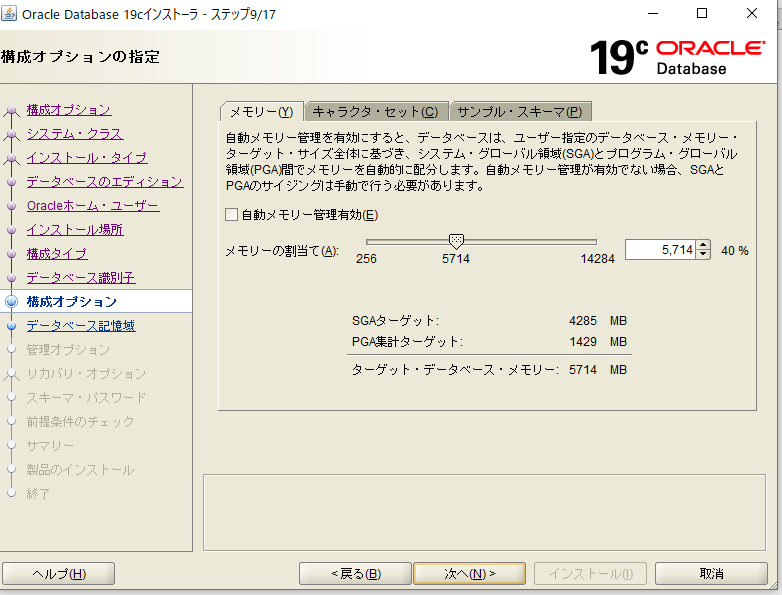Image resolution: width=782 pixels, height=595 pixels.
Task: Open the サンプル・スキーマ tab
Action: [x=520, y=111]
